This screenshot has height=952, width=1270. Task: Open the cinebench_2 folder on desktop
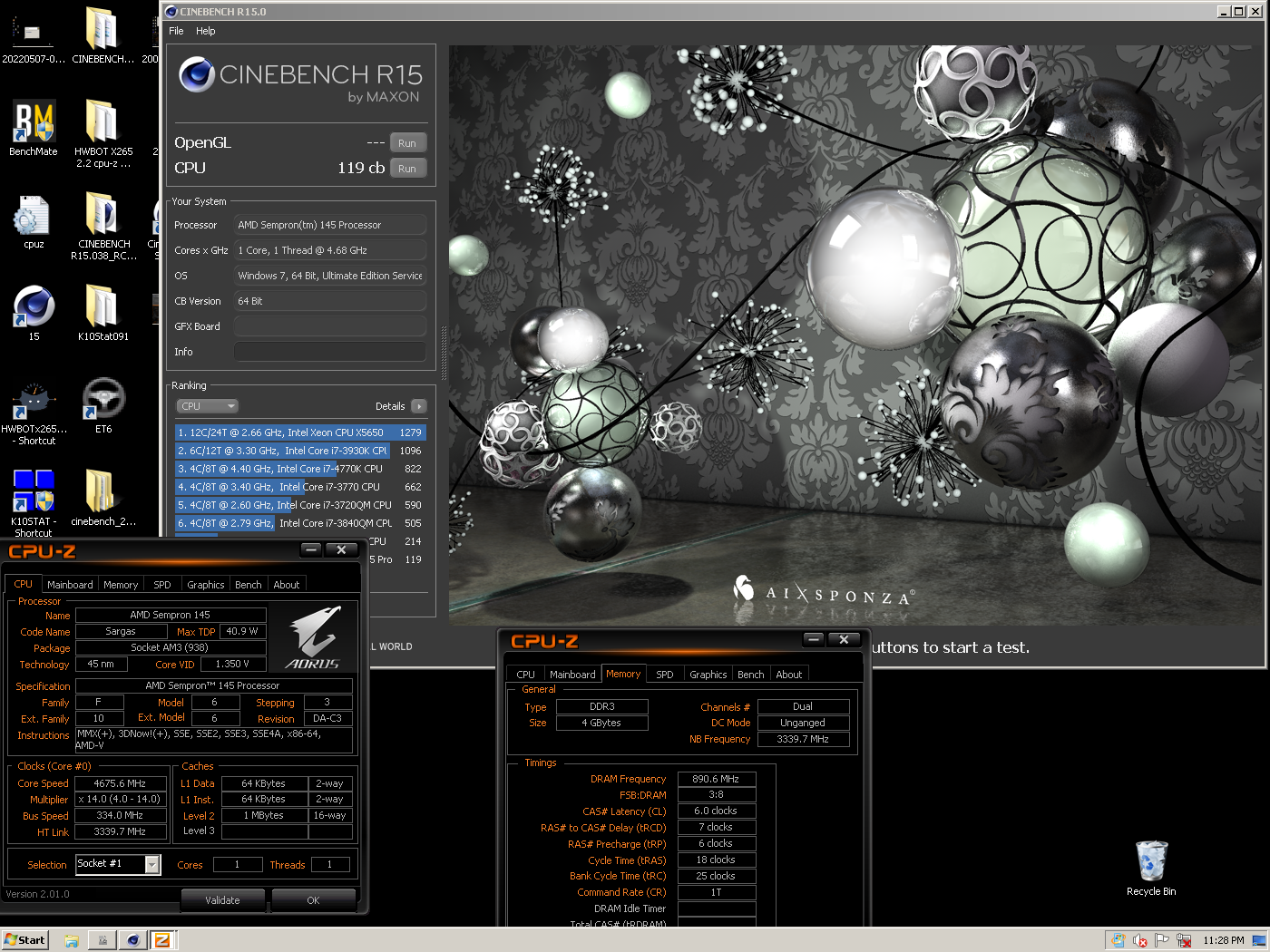(x=103, y=498)
